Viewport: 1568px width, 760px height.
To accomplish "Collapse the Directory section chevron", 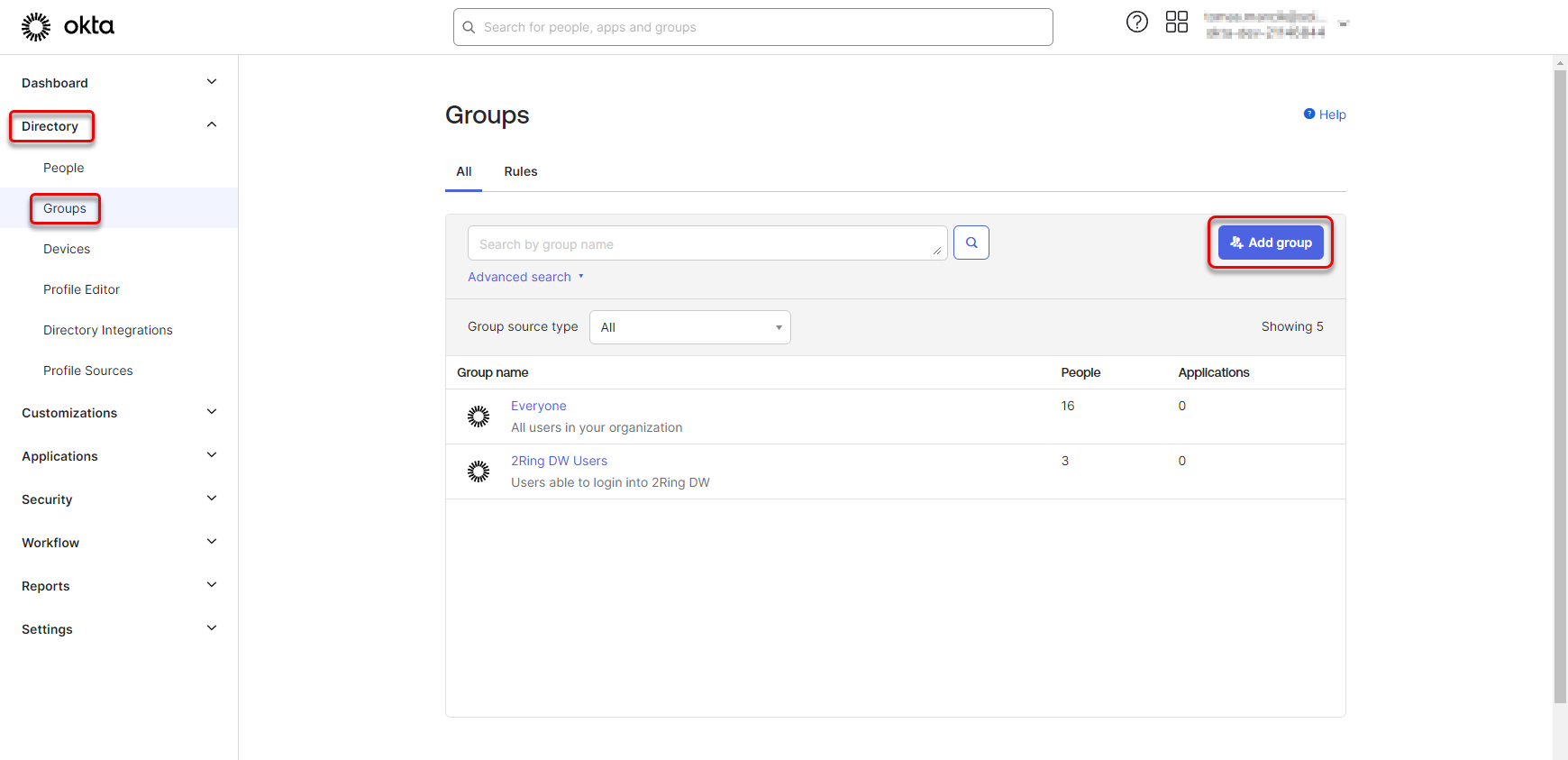I will [x=212, y=125].
